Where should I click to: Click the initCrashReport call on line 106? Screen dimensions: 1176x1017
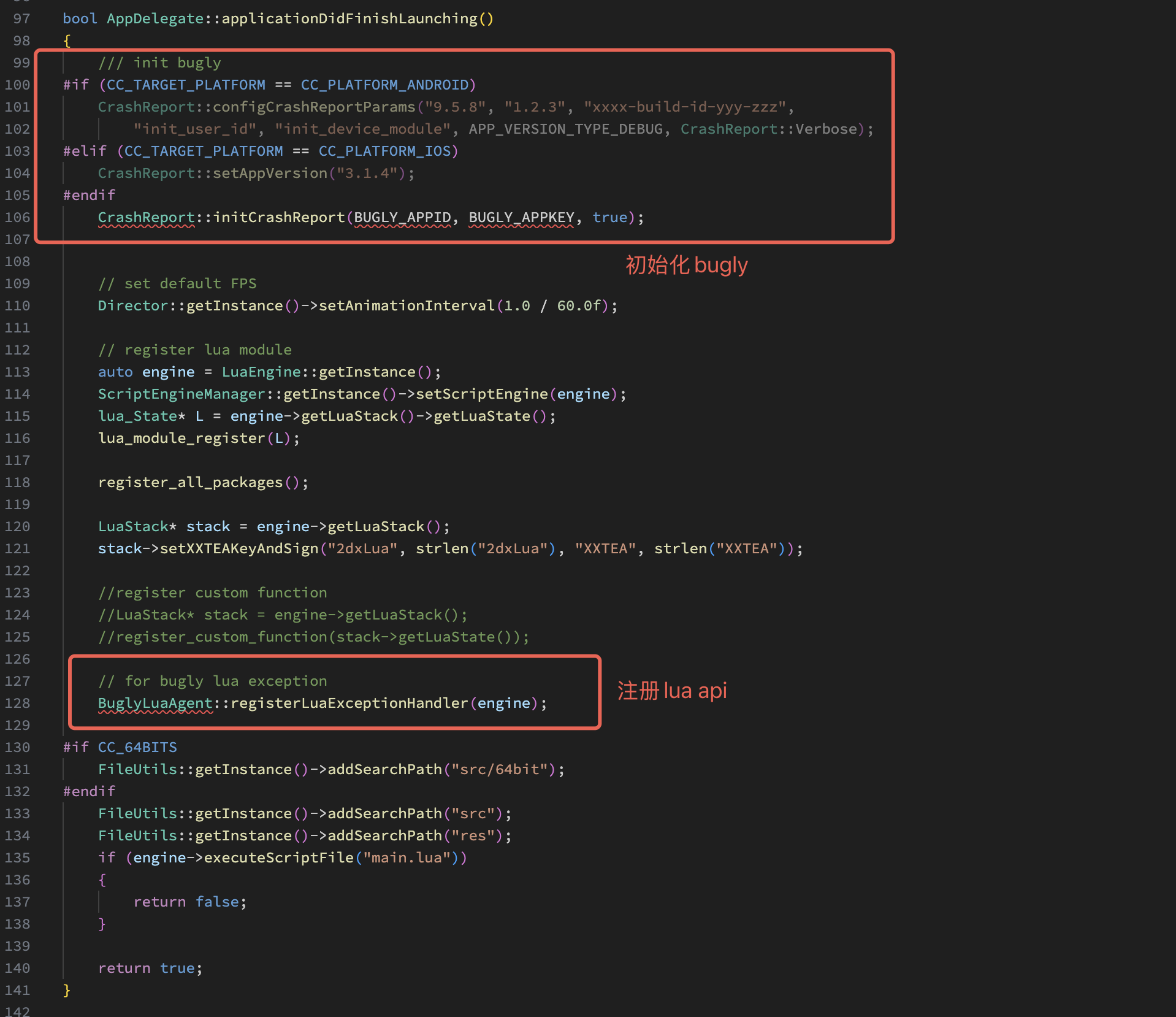(279, 217)
